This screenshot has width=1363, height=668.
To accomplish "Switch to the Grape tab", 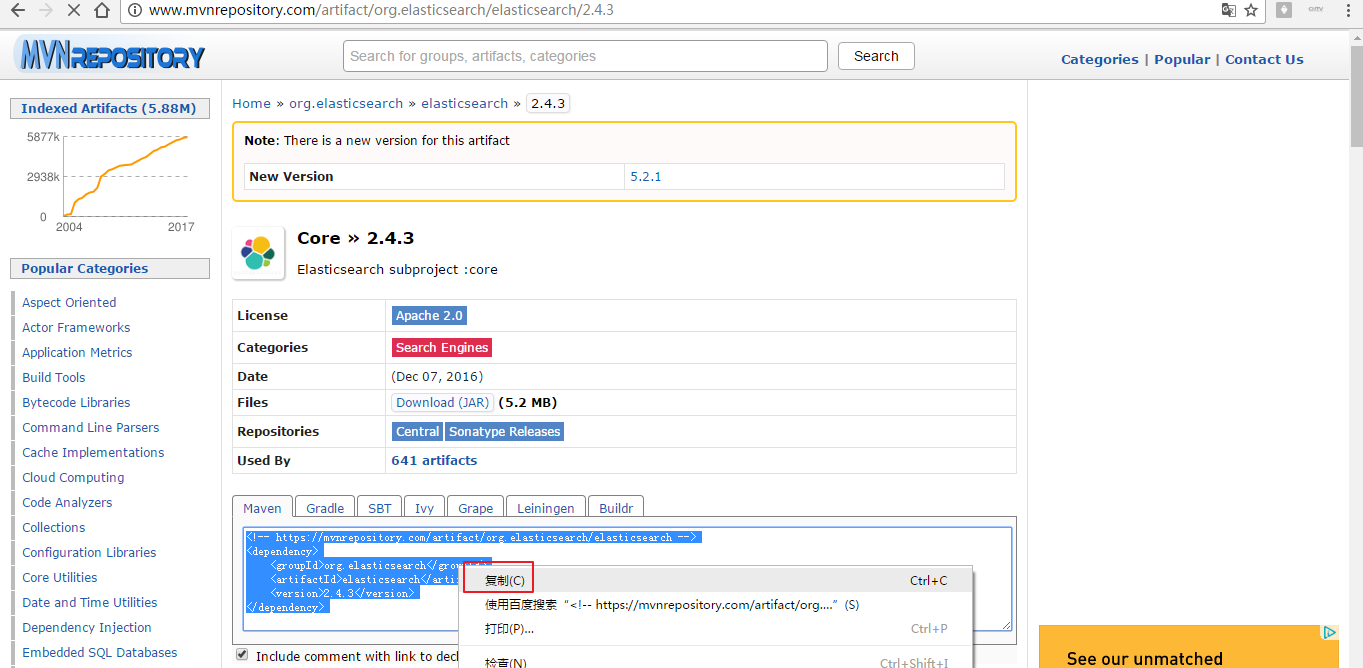I will click(476, 508).
